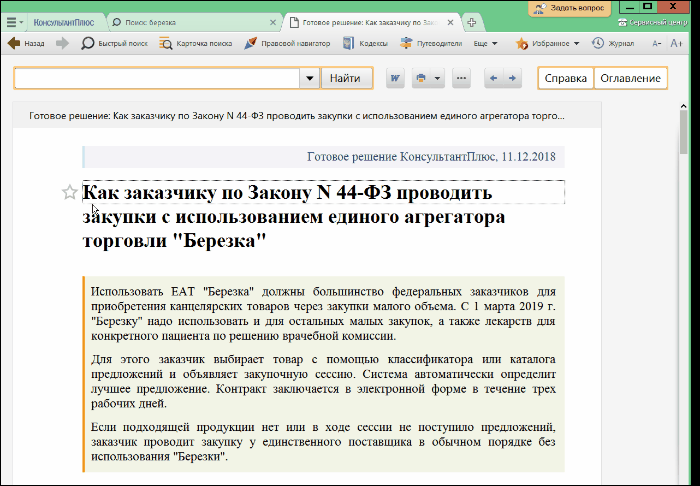
Task: Close the Готовое решение tab
Action: [x=450, y=22]
